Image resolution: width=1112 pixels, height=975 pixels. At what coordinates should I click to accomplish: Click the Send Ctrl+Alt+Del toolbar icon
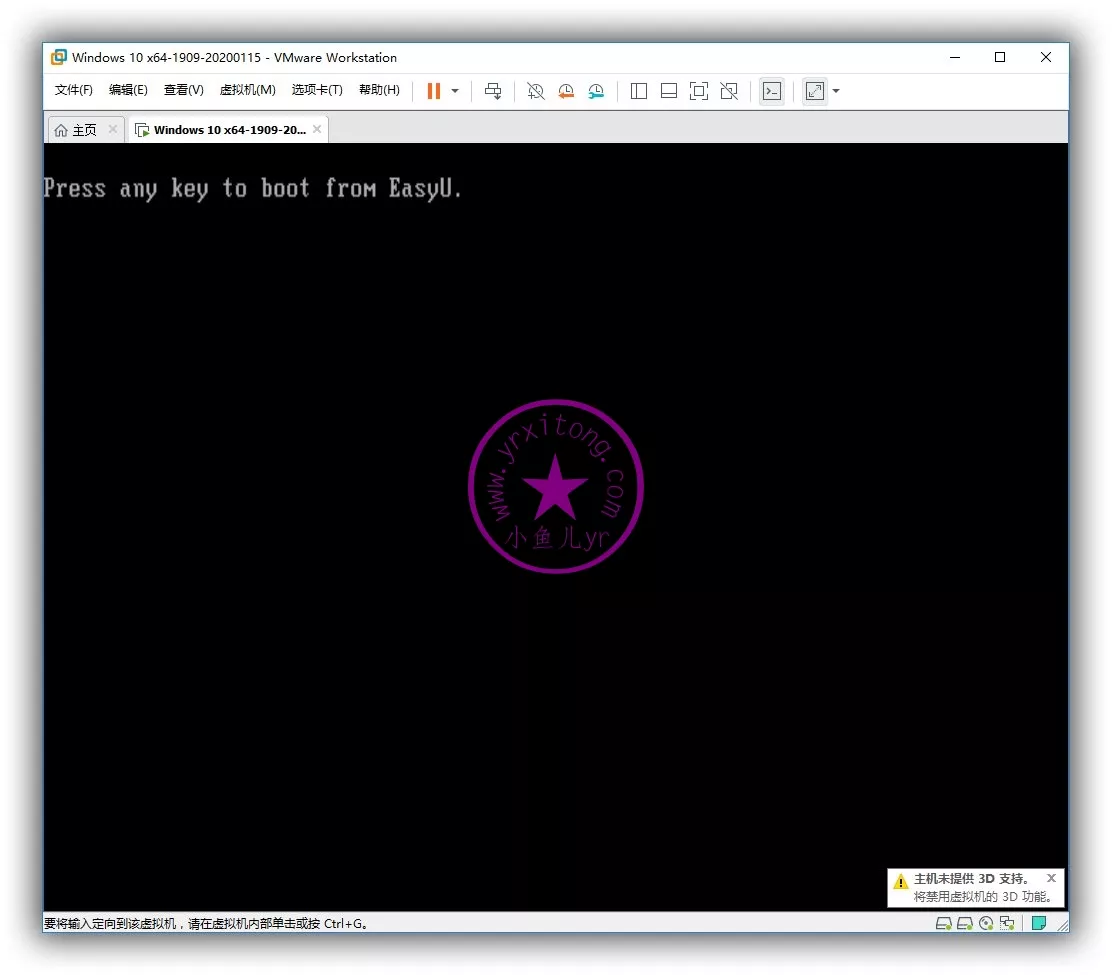493,91
